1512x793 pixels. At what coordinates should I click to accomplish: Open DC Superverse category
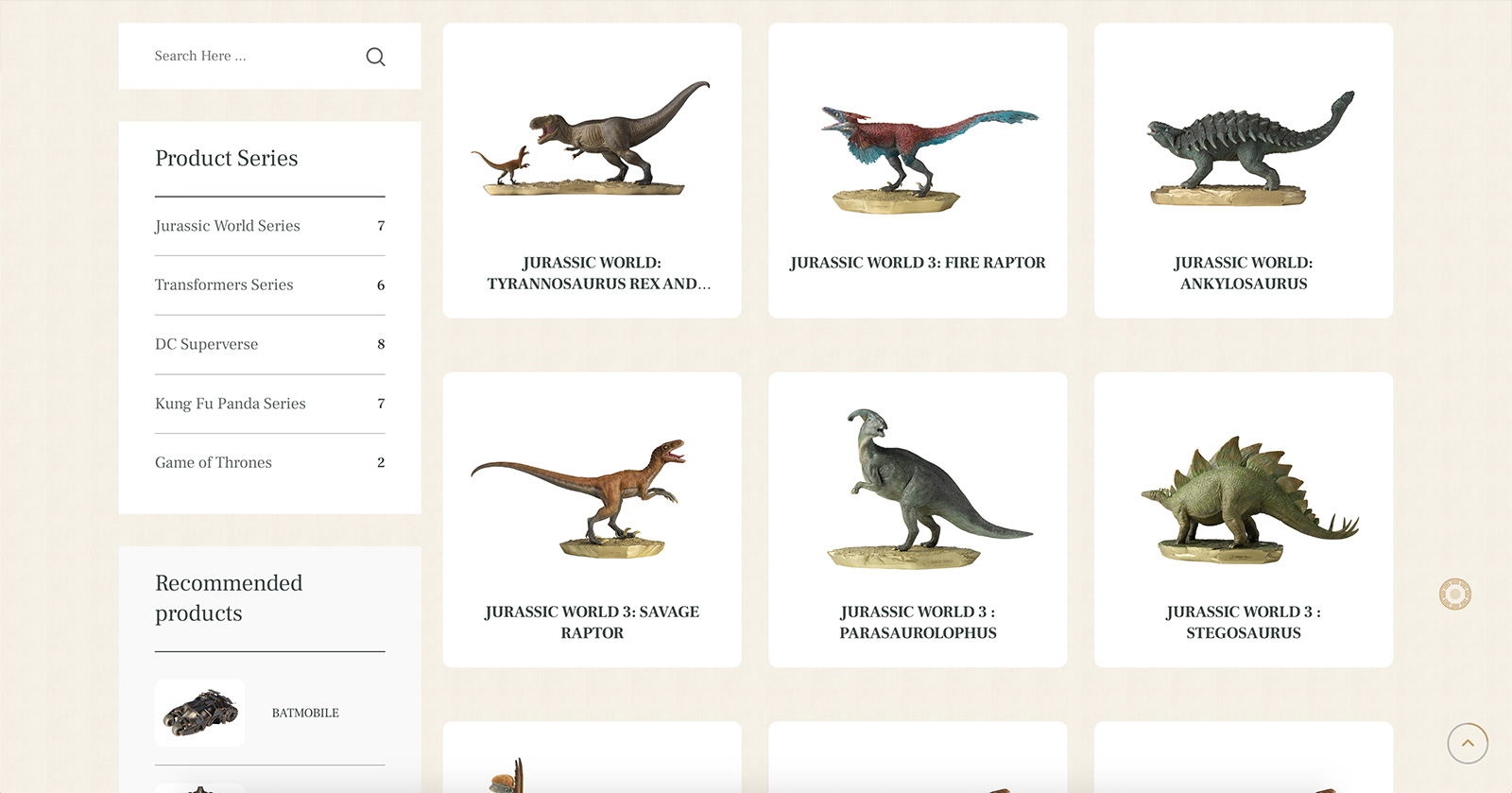coord(206,344)
